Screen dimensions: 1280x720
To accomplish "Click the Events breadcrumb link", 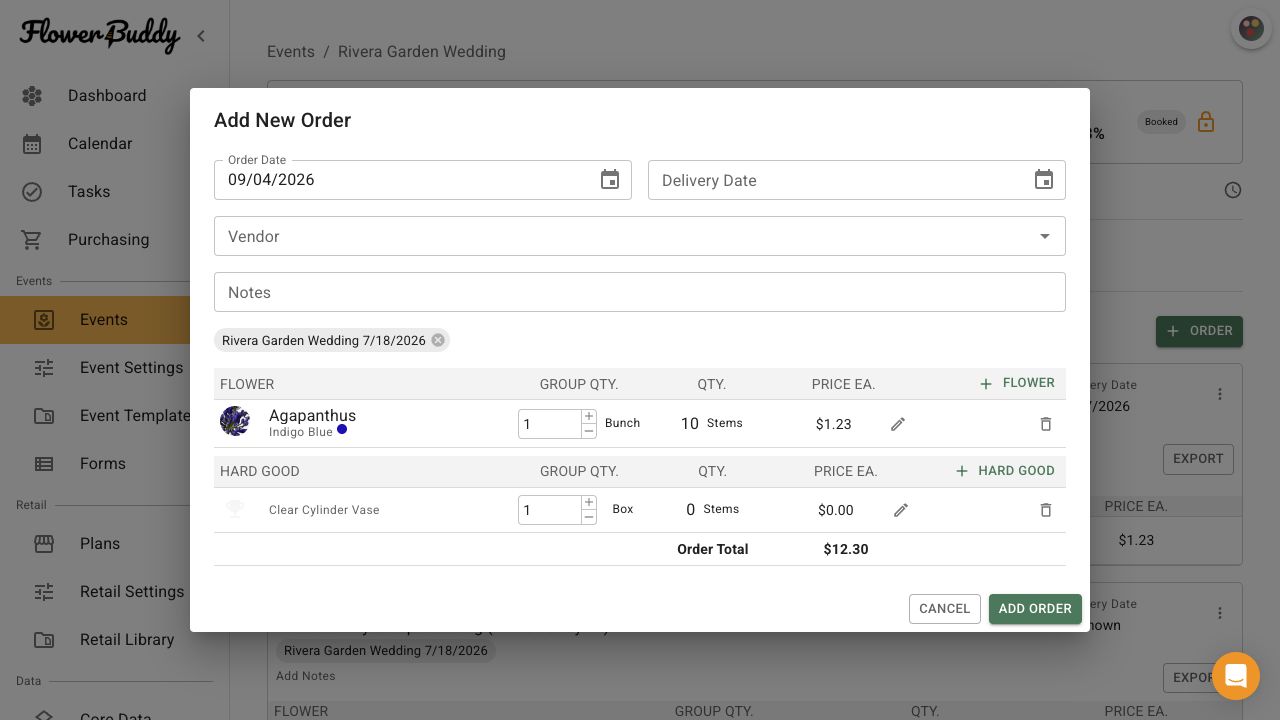I will (x=291, y=52).
